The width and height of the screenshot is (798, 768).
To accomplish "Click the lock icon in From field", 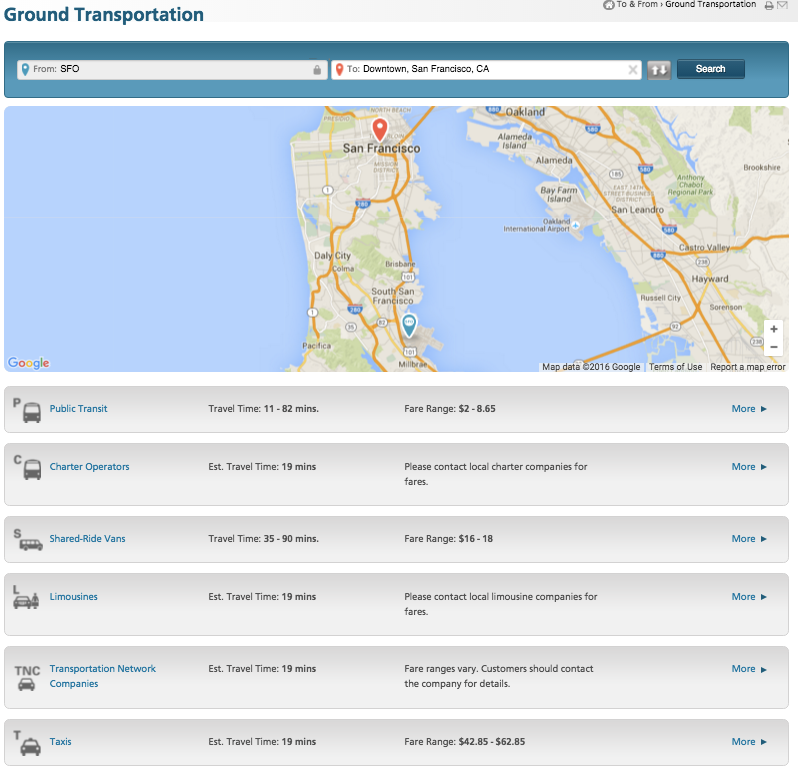I will [x=317, y=70].
